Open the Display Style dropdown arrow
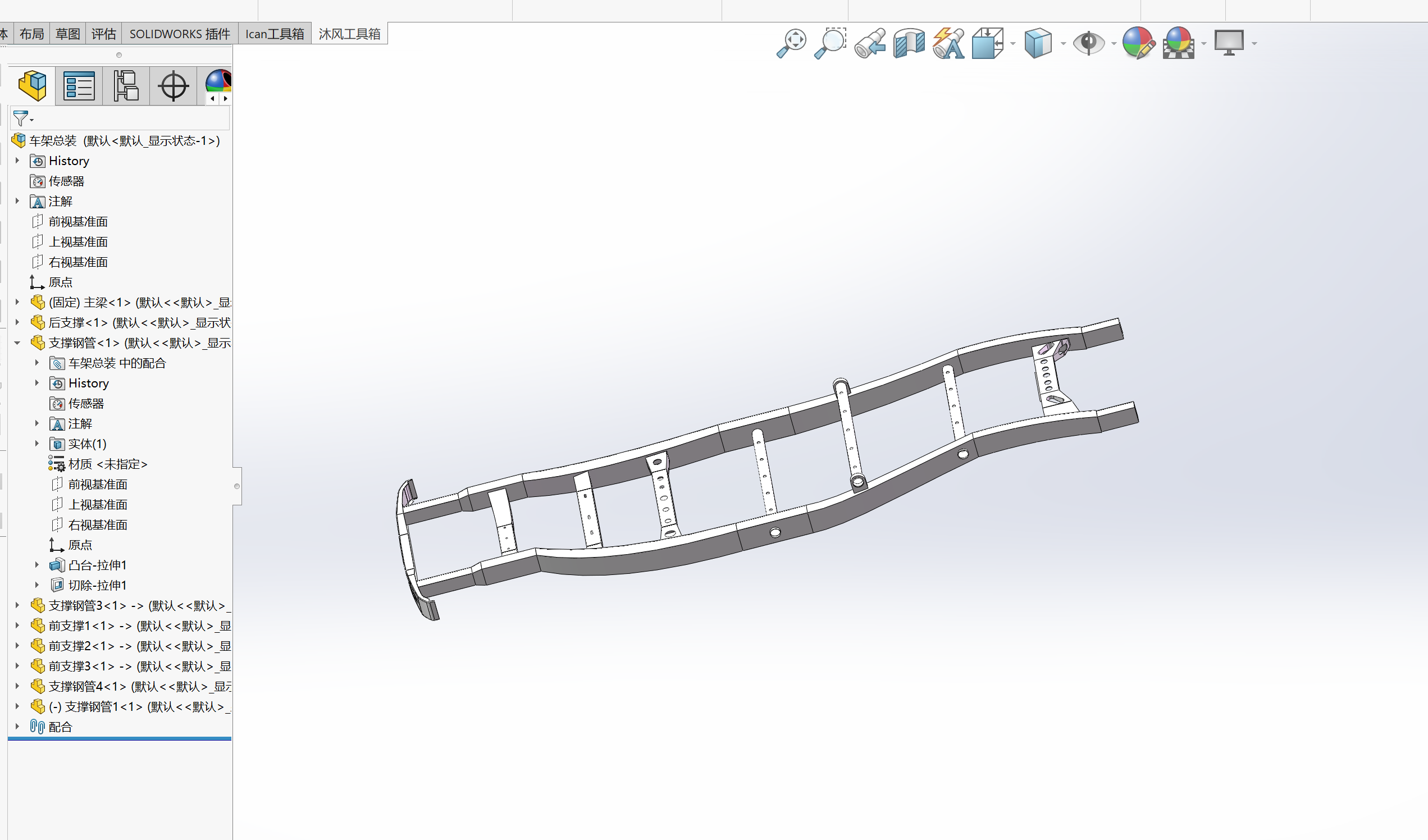 click(x=1063, y=44)
